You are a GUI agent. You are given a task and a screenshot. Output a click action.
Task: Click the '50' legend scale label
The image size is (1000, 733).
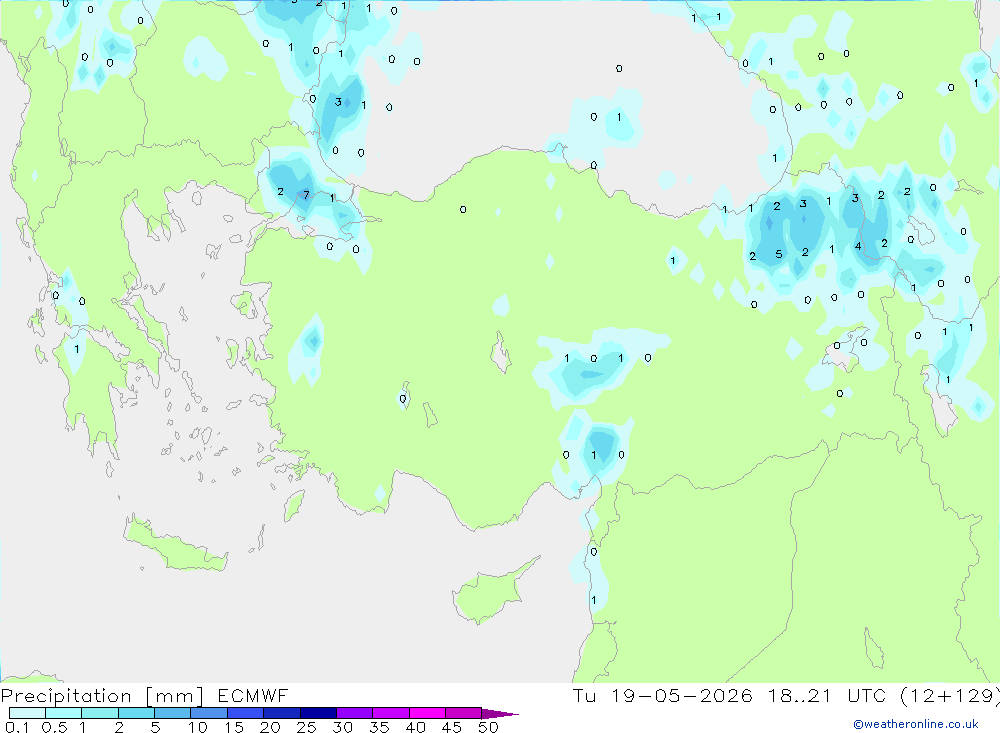coord(489,727)
